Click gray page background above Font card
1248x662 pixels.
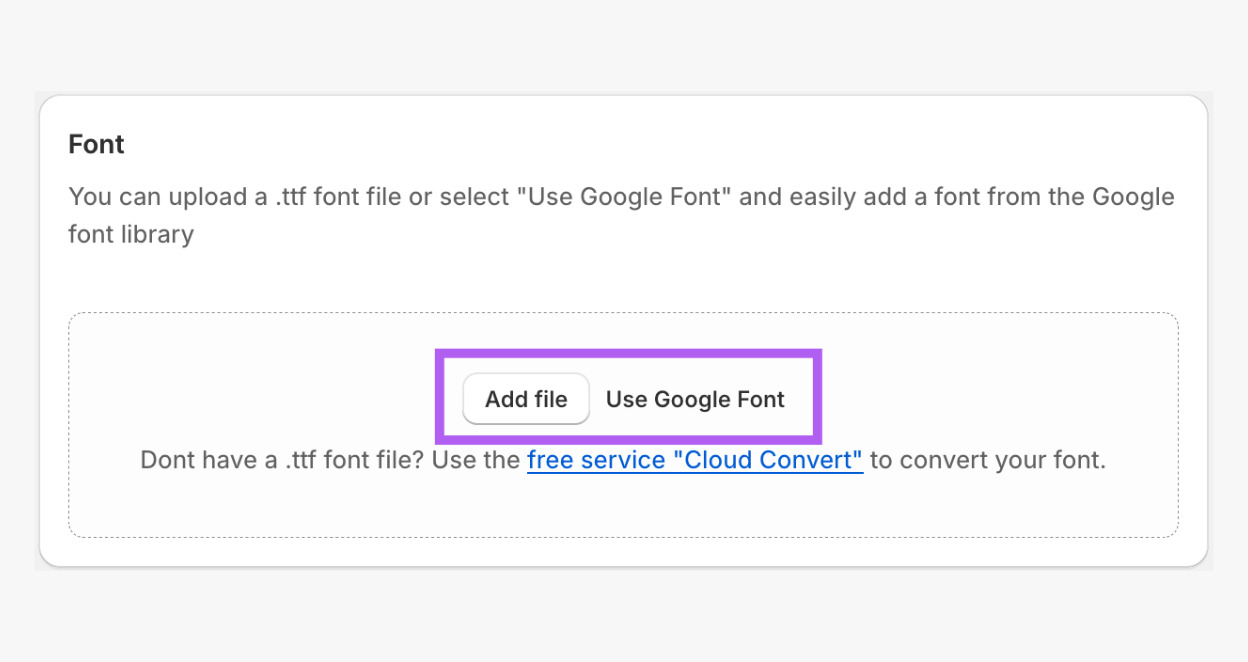point(622,45)
